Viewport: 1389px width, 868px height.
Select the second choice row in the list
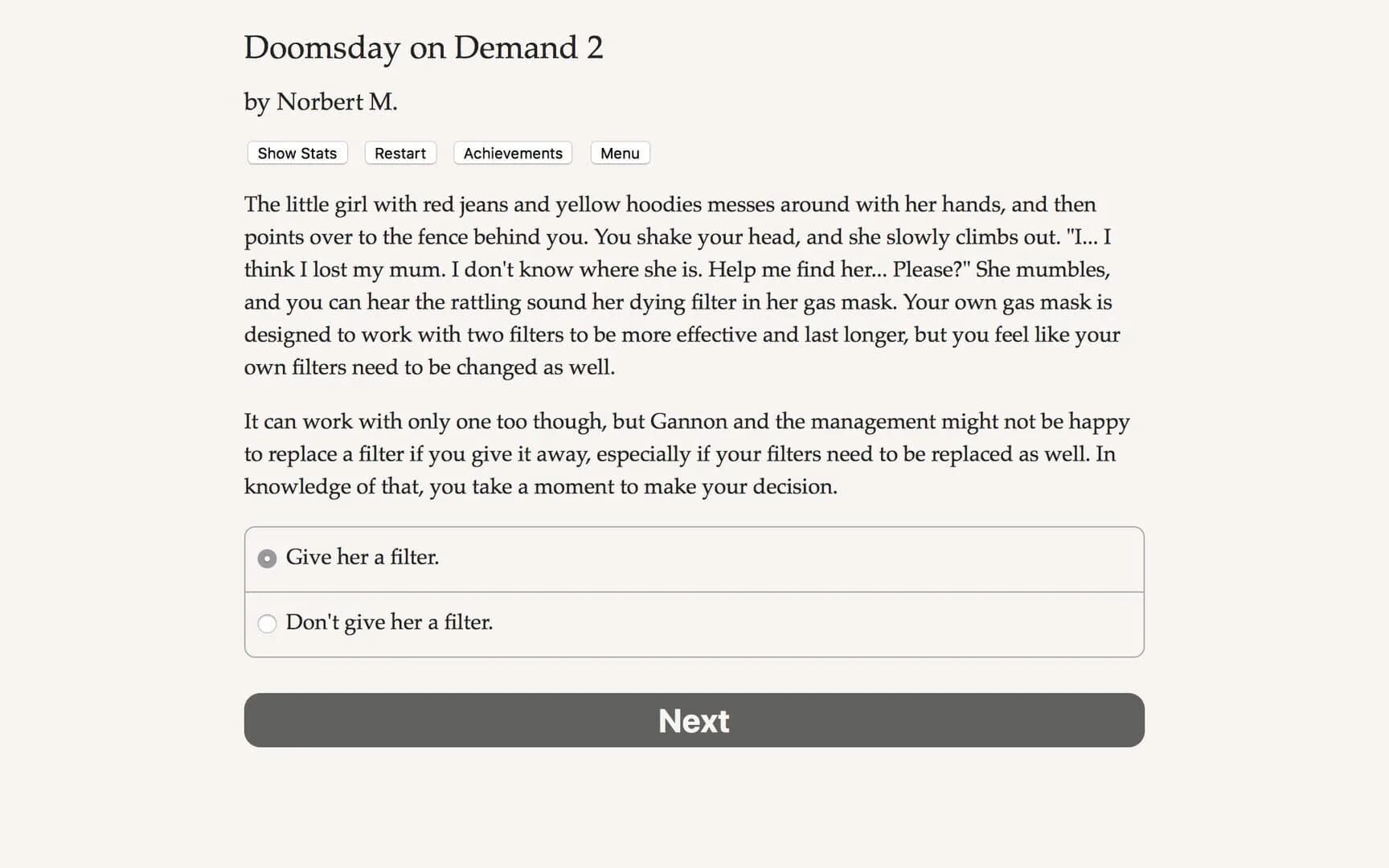pos(694,624)
